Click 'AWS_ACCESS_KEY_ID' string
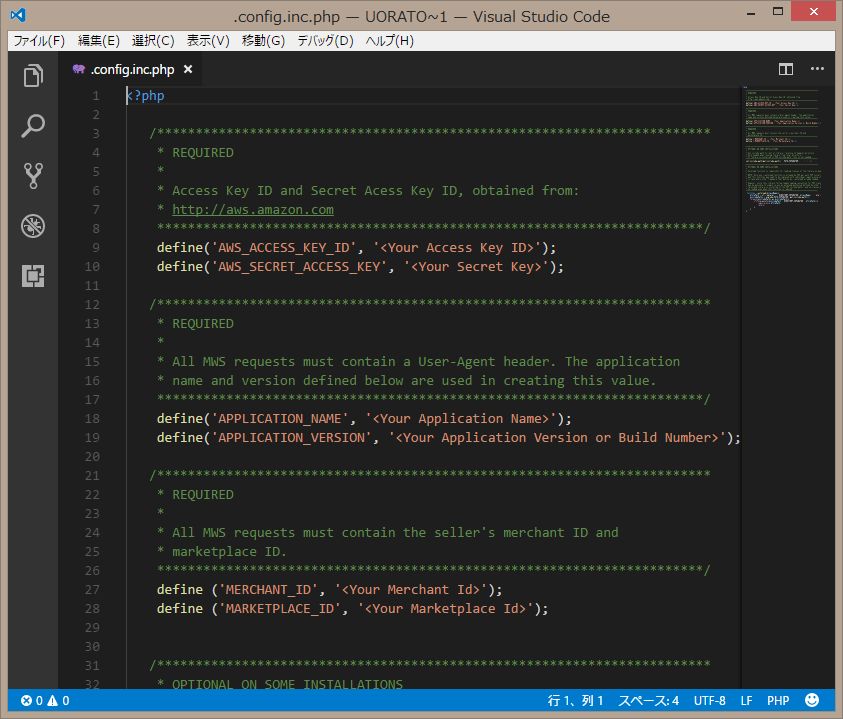Screen dimensions: 843x719 point(284,247)
